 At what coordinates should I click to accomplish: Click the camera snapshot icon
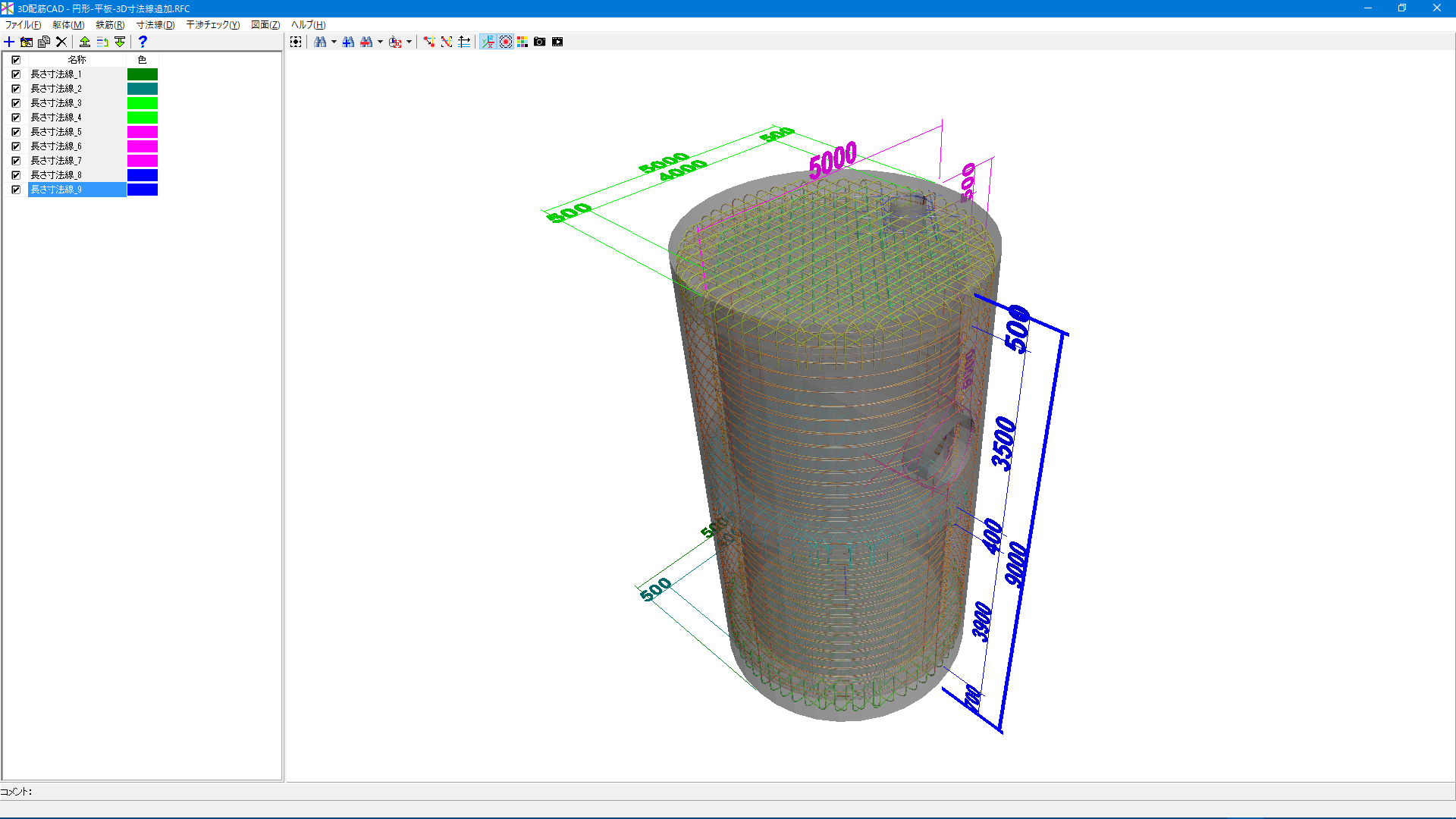[539, 42]
